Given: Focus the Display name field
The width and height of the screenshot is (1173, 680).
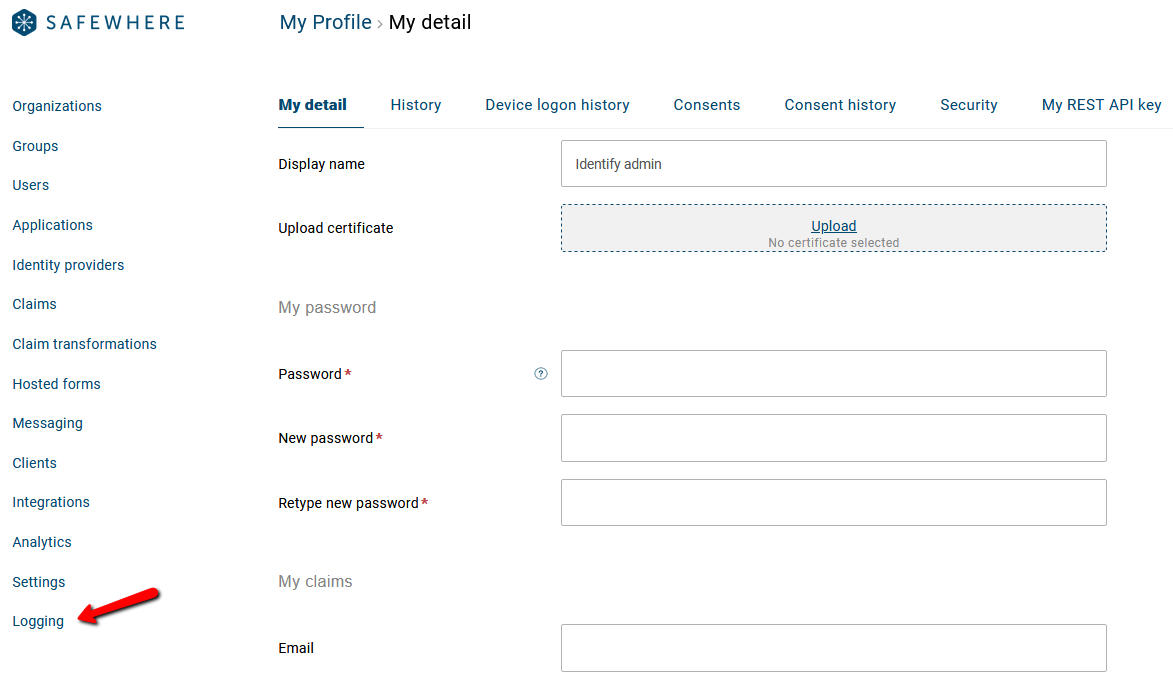Looking at the screenshot, I should click(833, 164).
